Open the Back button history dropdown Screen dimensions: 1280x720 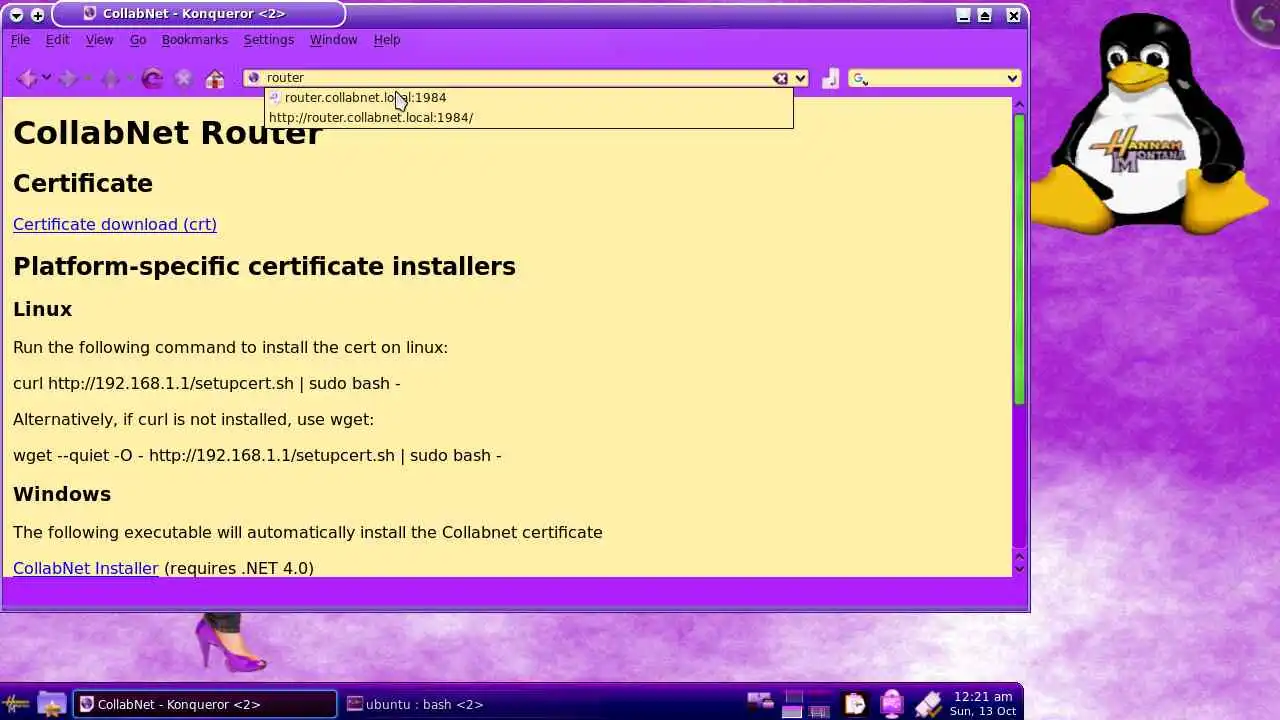pos(46,78)
